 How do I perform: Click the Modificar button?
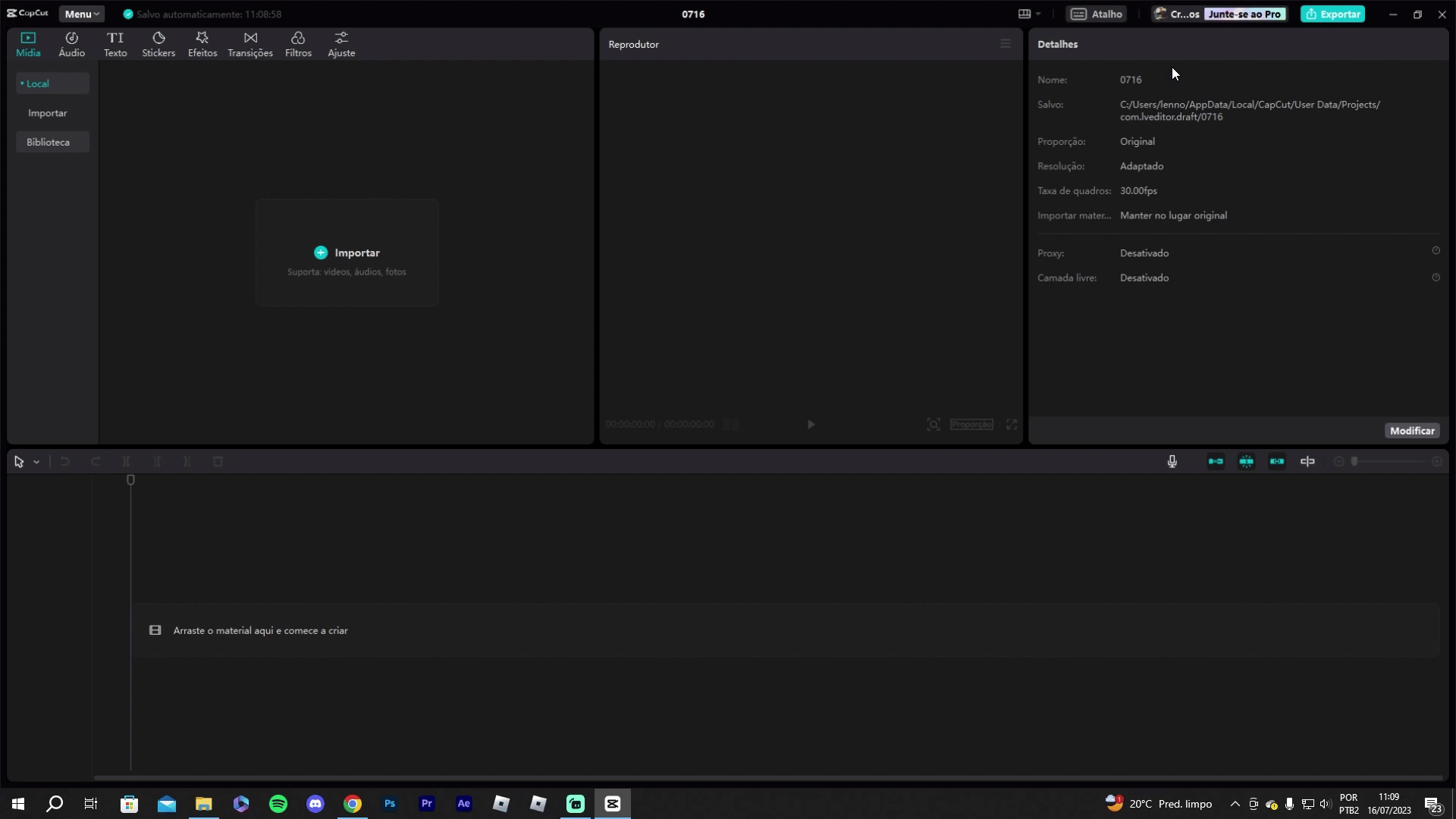[1411, 431]
